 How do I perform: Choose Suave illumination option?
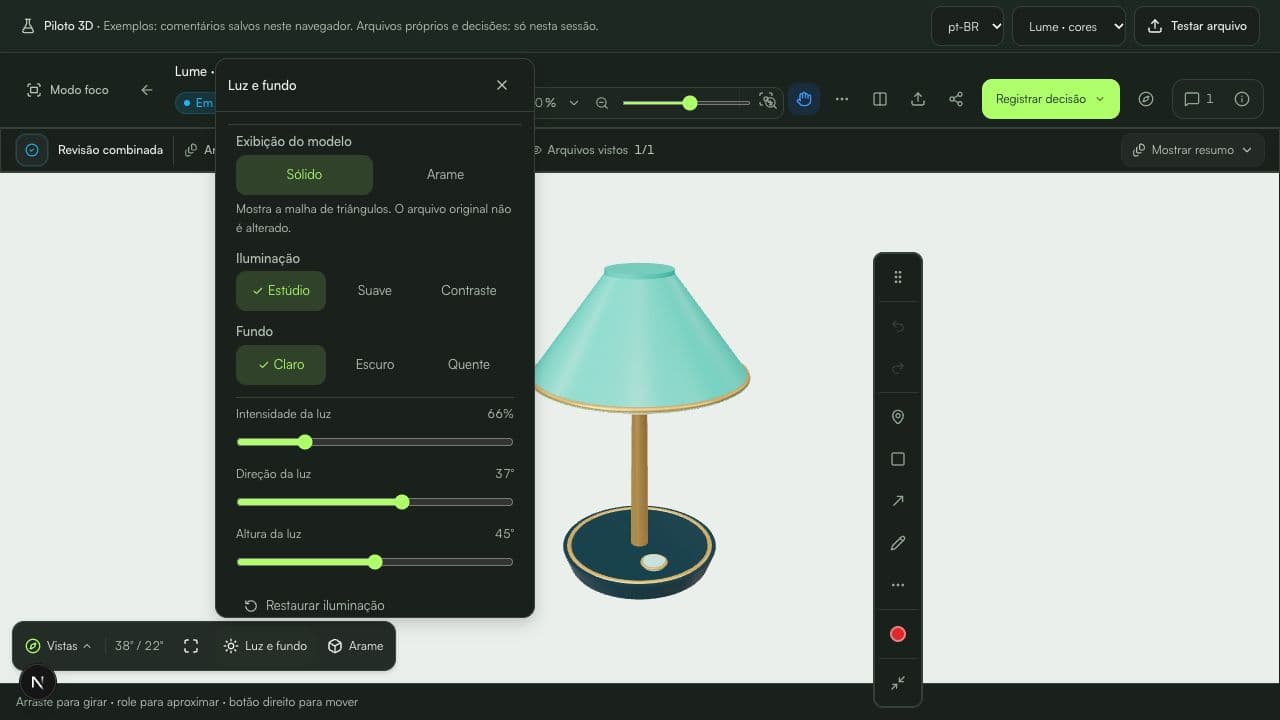(375, 291)
